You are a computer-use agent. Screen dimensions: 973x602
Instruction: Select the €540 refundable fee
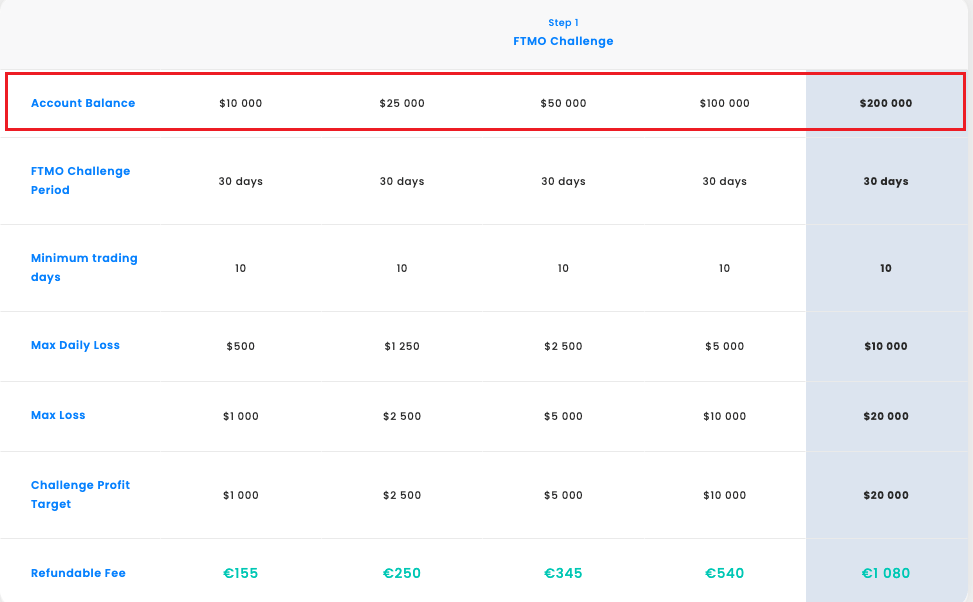coord(725,573)
